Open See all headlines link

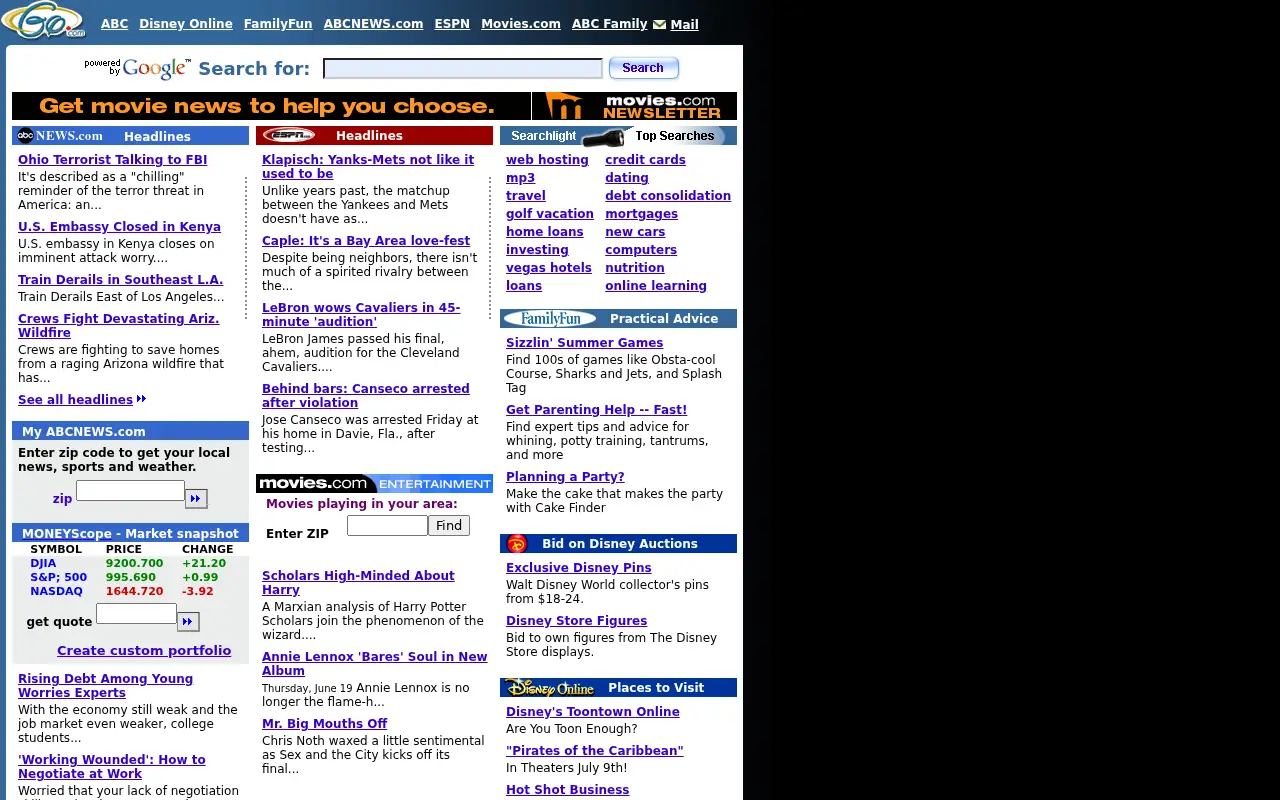75,400
